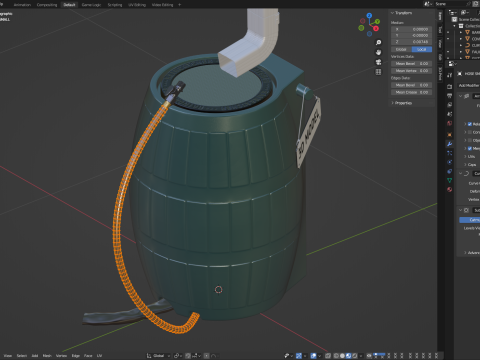Image resolution: width=480 pixels, height=360 pixels.
Task: Switch perspective/orthographic with grid icon
Action: coord(378,72)
